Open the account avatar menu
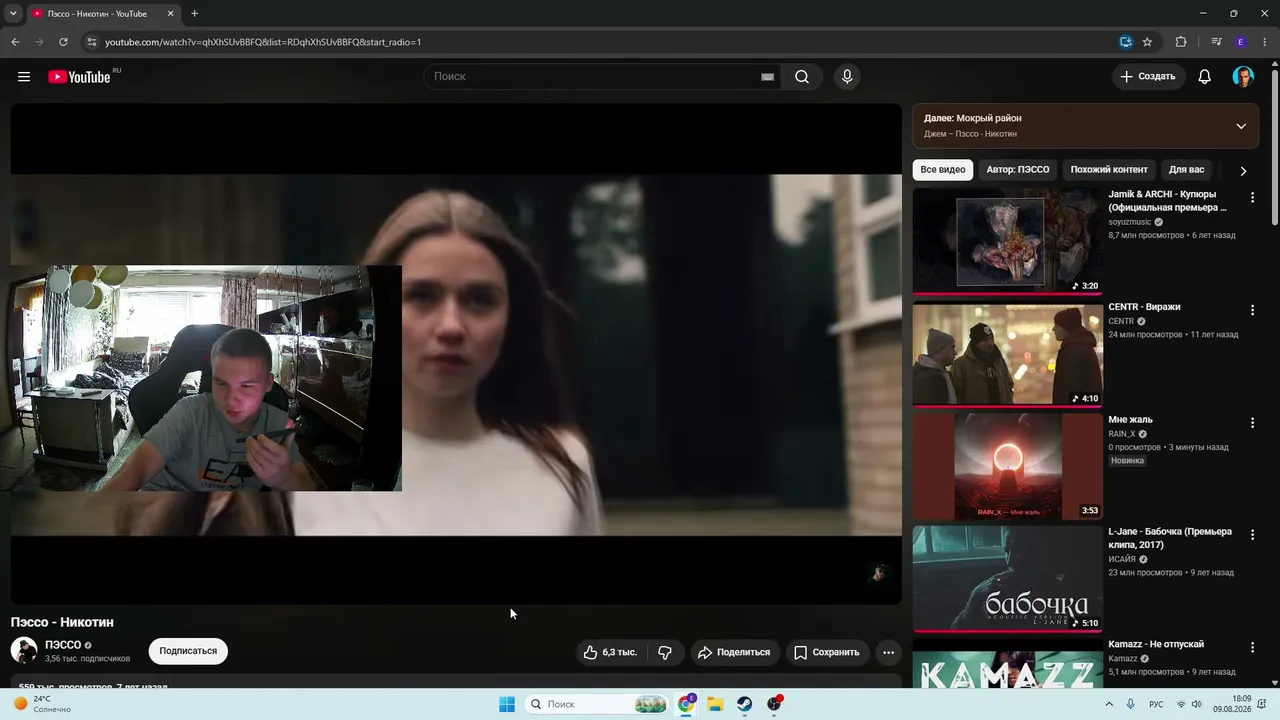Viewport: 1280px width, 720px height. point(1243,77)
